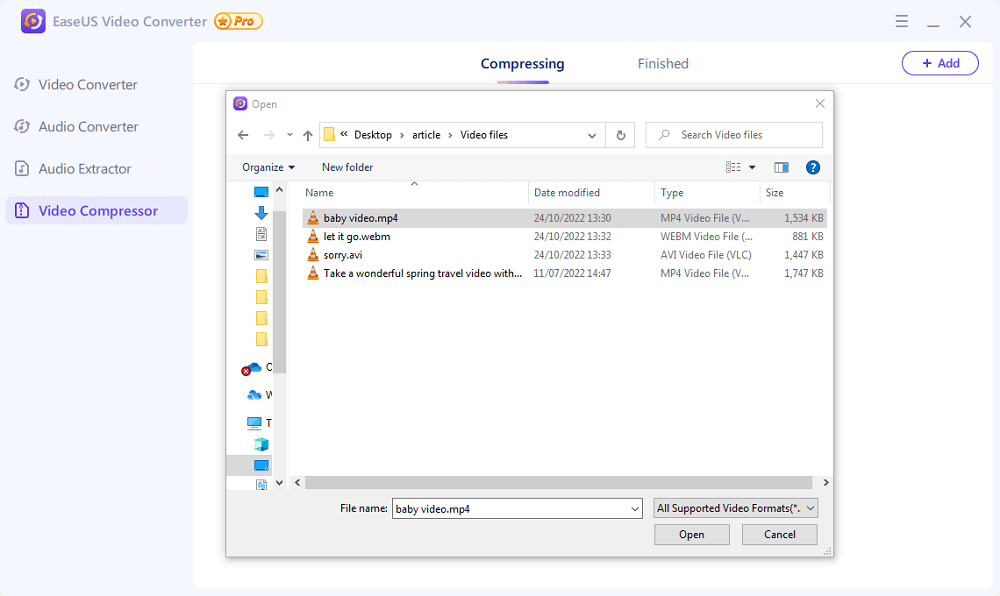The image size is (1000, 596).
Task: Select the Video Converter sidebar item
Action: point(88,85)
